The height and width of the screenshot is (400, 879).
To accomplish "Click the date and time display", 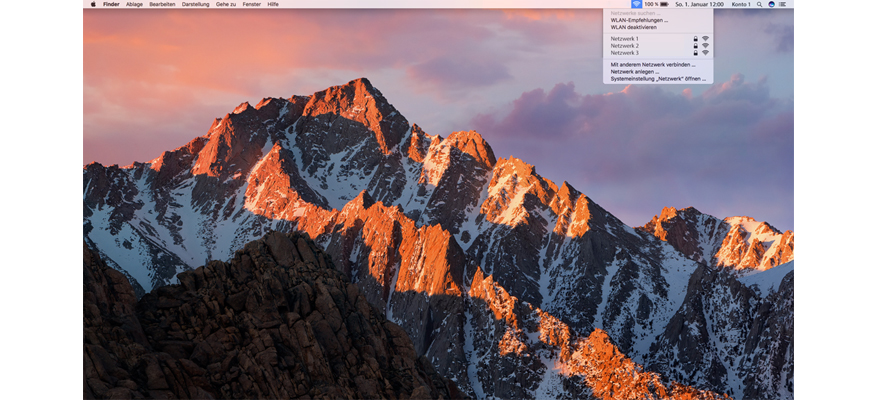I will 701,4.
